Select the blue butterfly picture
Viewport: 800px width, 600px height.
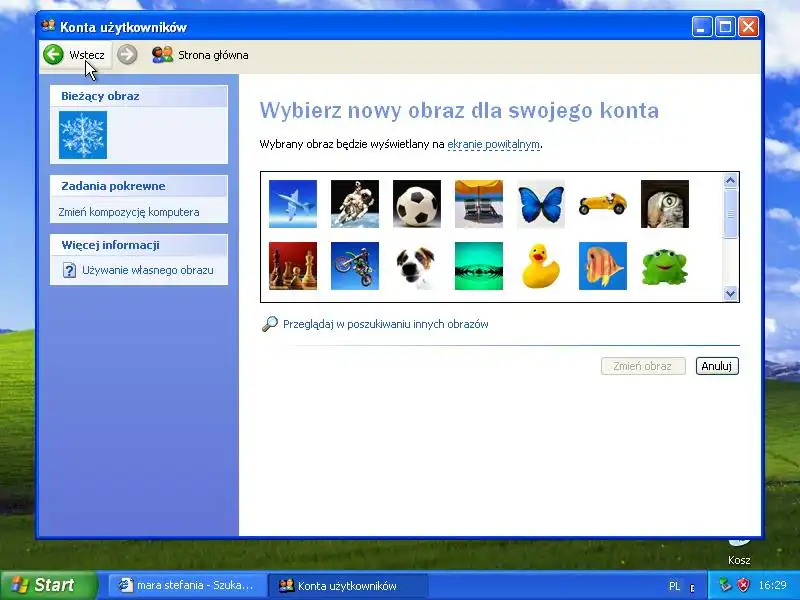tap(541, 204)
